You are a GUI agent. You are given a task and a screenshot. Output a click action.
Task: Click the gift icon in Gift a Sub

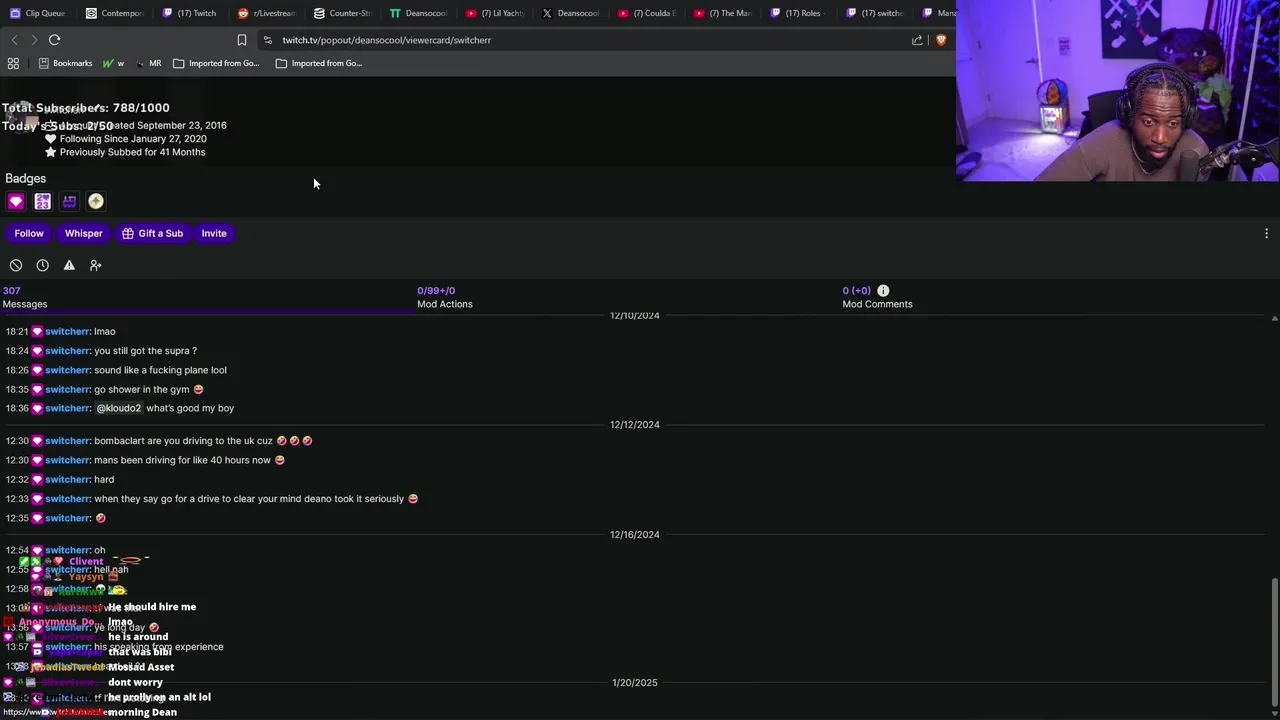click(128, 233)
